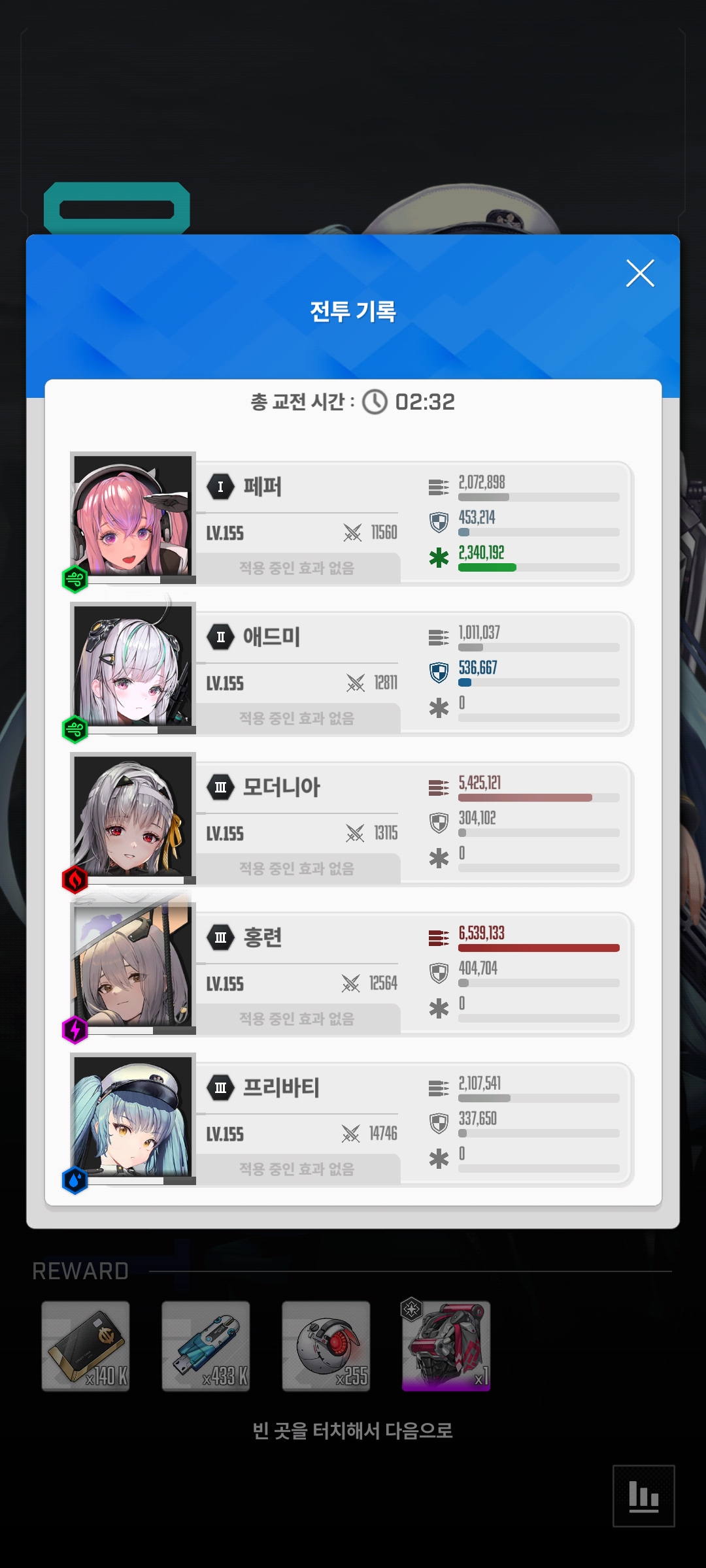Select 모더니아's character portrait
Viewport: 706px width, 1568px height.
tap(133, 815)
